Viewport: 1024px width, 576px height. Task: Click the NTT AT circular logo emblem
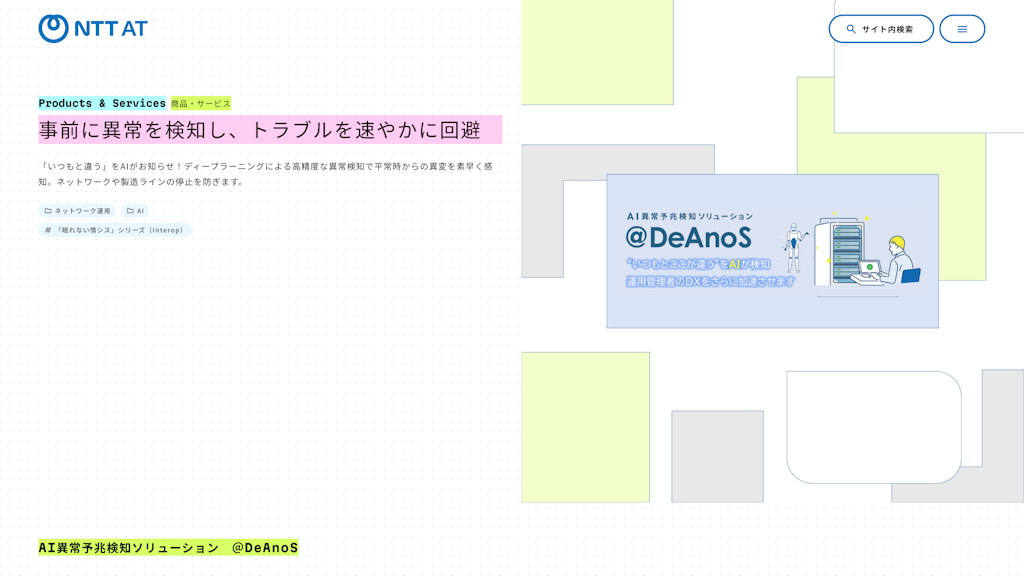(x=53, y=29)
